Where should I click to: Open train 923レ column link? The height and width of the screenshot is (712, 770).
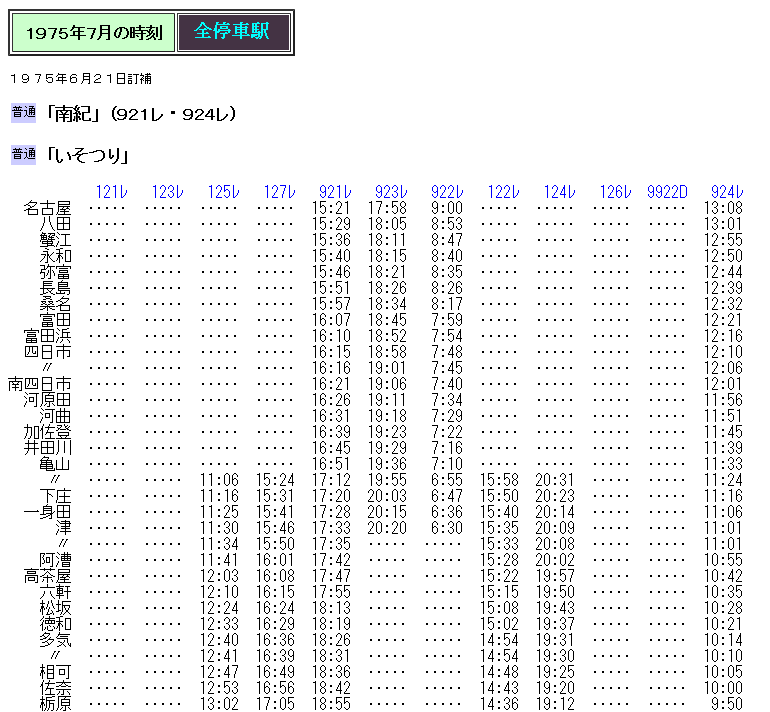[x=391, y=192]
